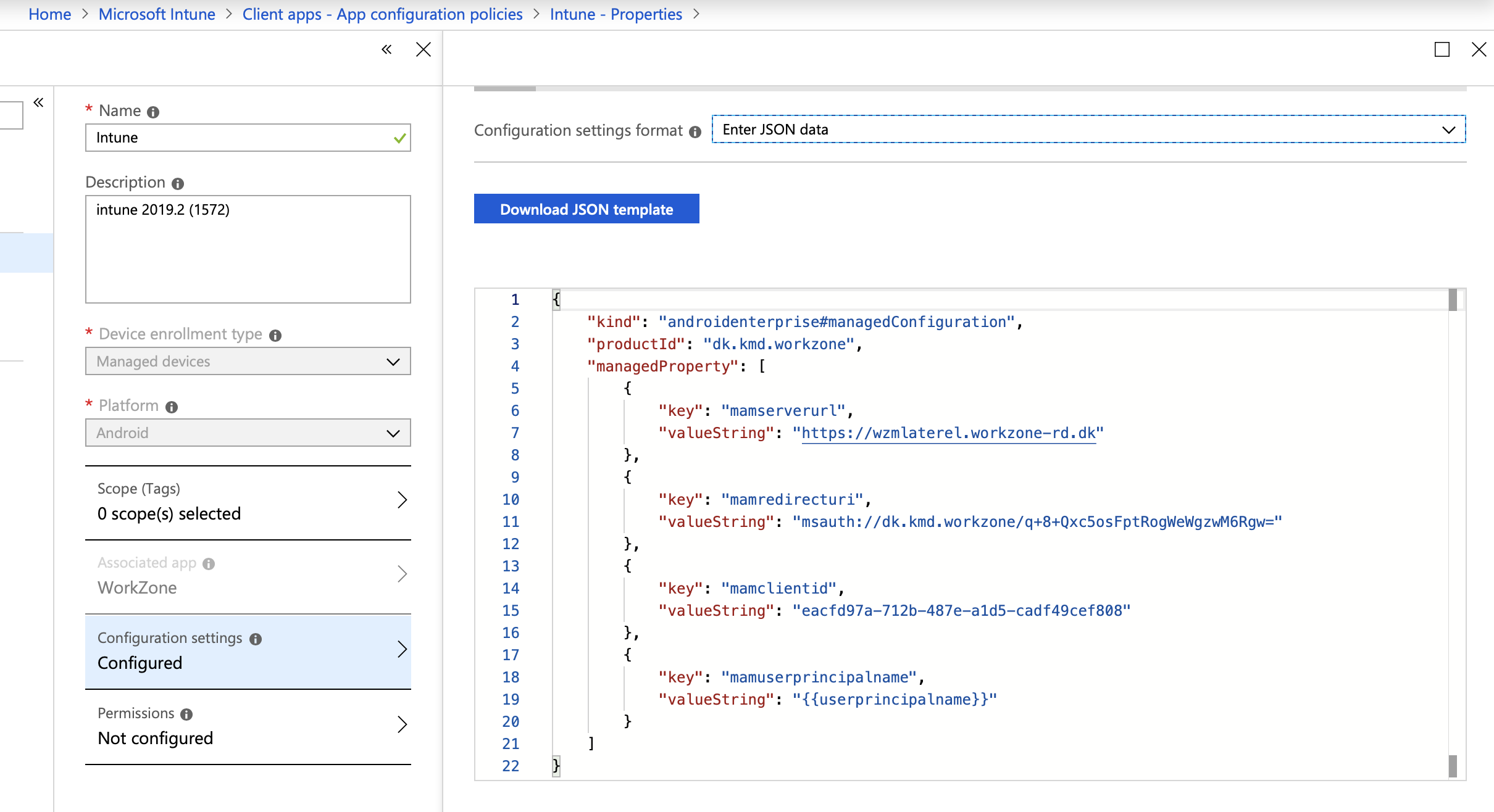This screenshot has width=1494, height=812.
Task: Open the Configuration settings Configured row
Action: tap(248, 652)
